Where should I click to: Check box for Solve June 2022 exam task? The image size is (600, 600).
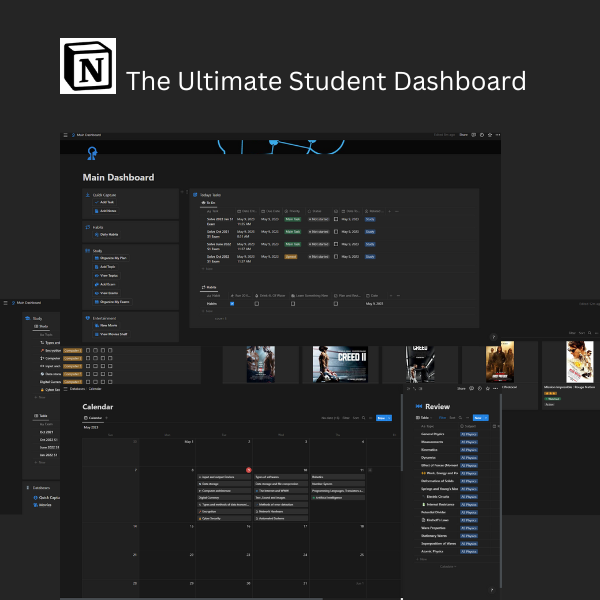point(336,244)
